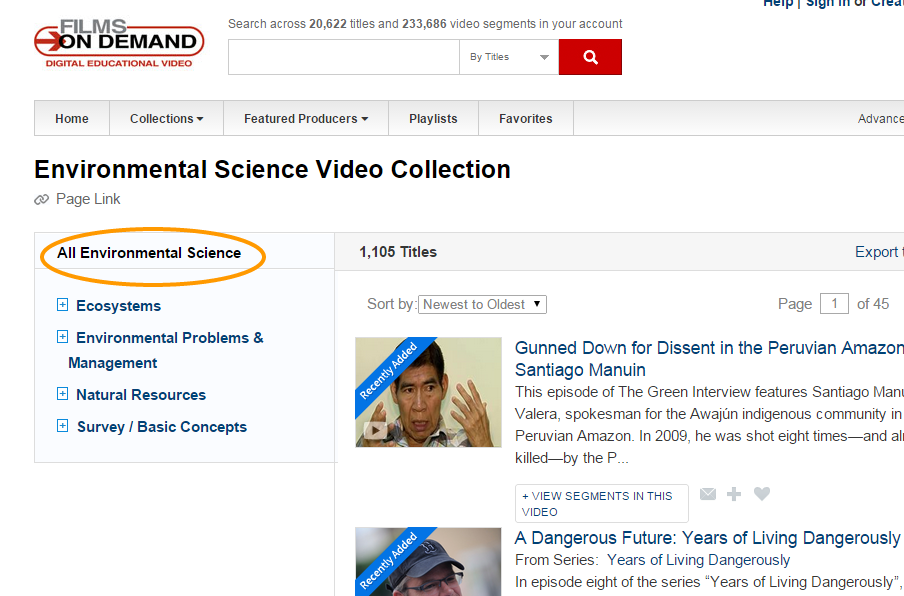
Task: Click the Advanced search link in navbar
Action: point(880,119)
